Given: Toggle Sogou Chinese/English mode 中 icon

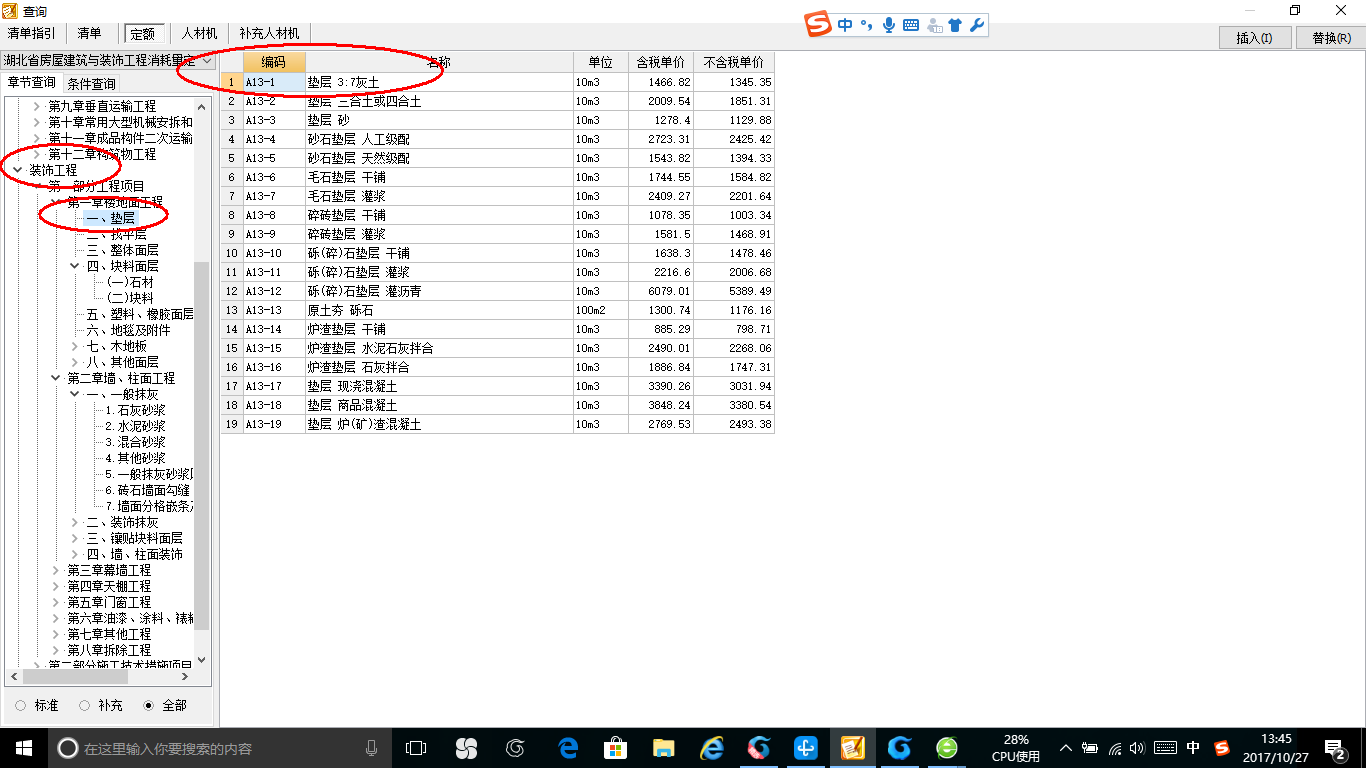Looking at the screenshot, I should click(x=846, y=25).
